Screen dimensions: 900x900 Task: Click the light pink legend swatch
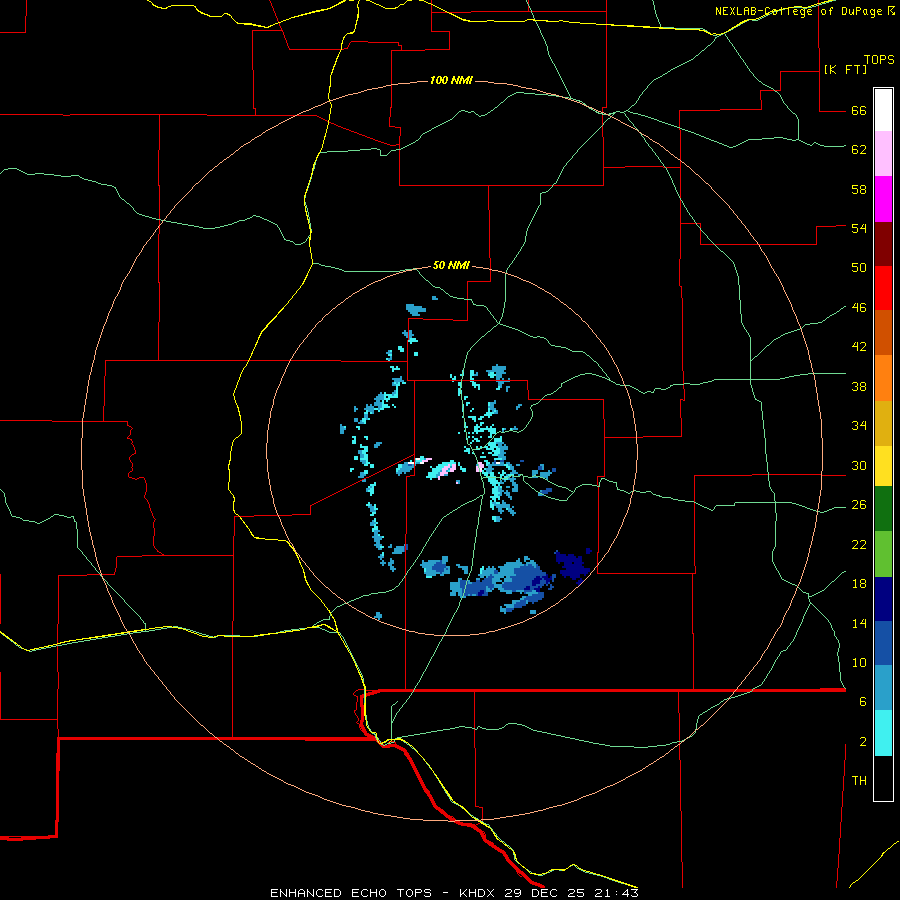[883, 153]
